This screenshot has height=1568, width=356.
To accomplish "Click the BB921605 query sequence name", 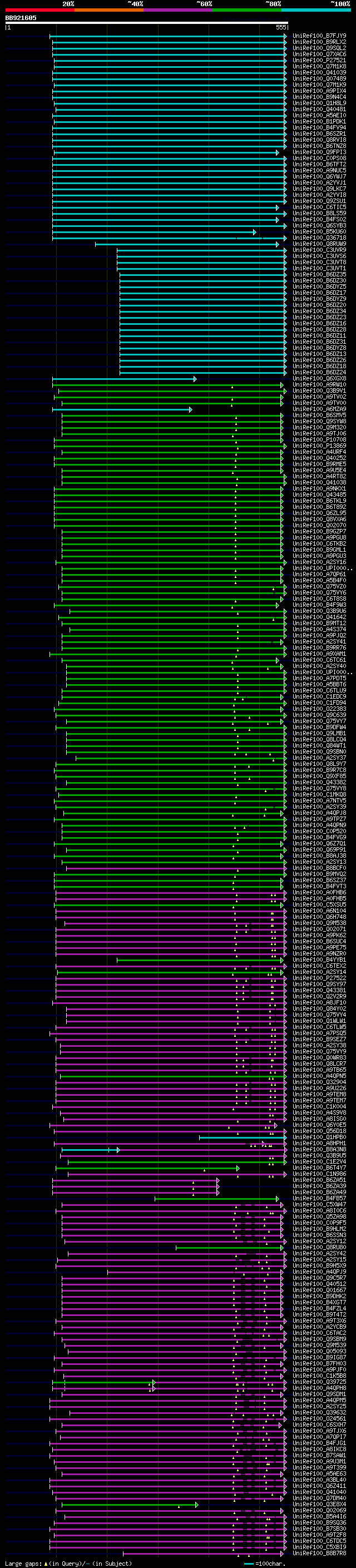I will [x=21, y=18].
